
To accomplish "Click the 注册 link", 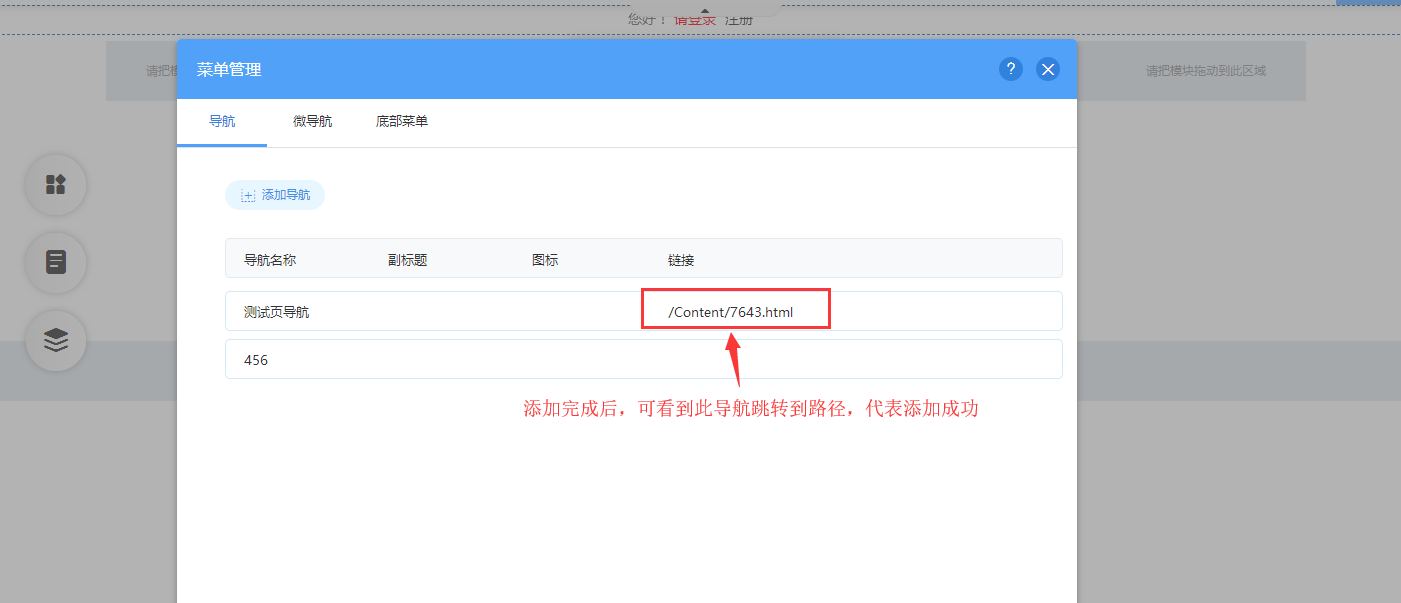I will 739,20.
